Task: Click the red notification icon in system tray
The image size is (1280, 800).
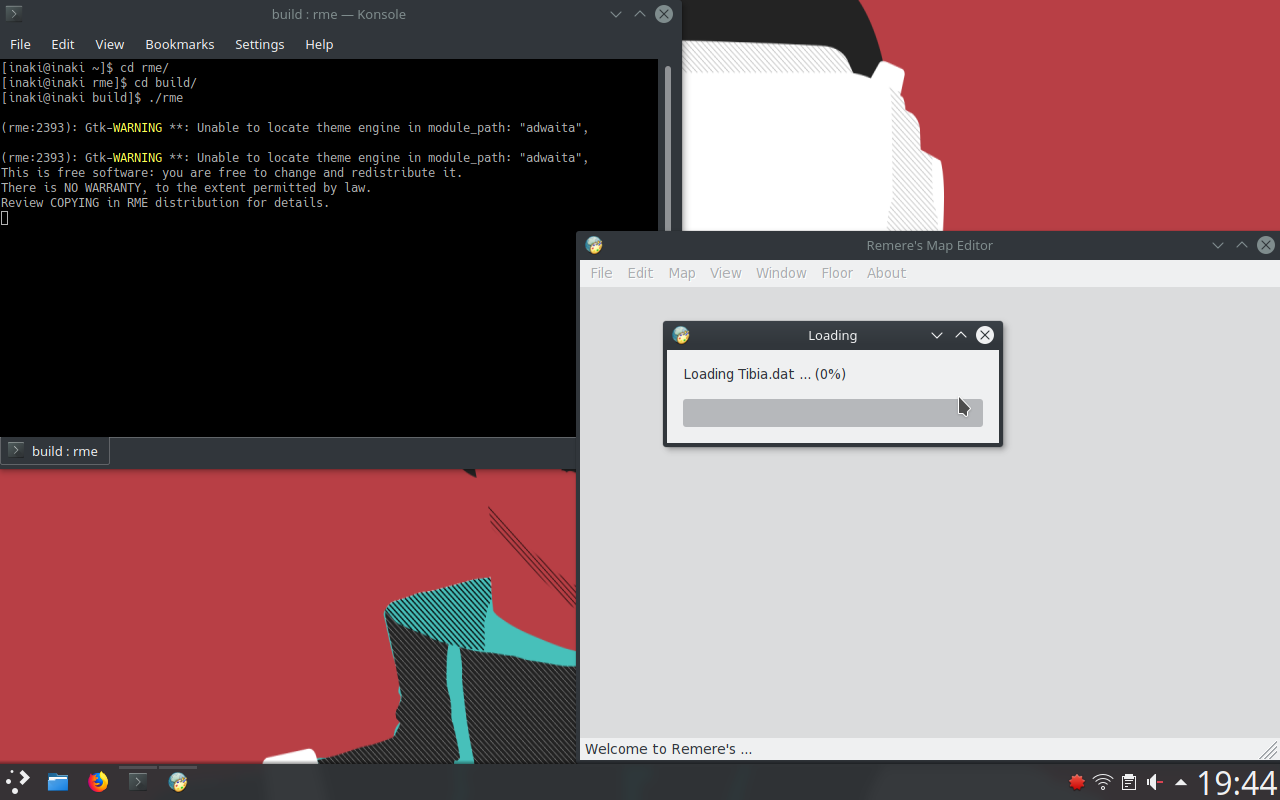Action: (x=1077, y=782)
